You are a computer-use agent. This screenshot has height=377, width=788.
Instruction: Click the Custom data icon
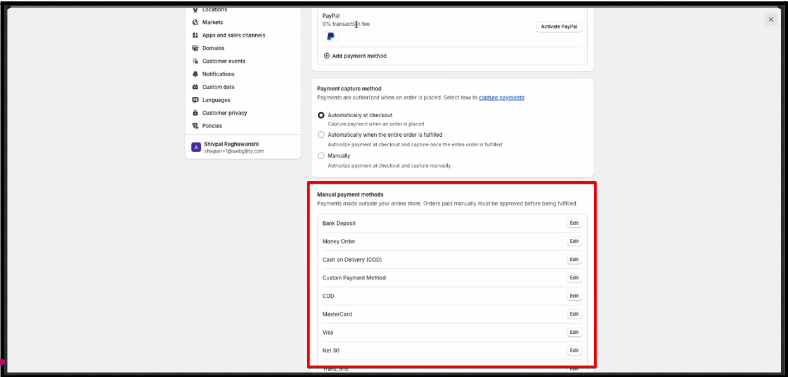pos(195,87)
